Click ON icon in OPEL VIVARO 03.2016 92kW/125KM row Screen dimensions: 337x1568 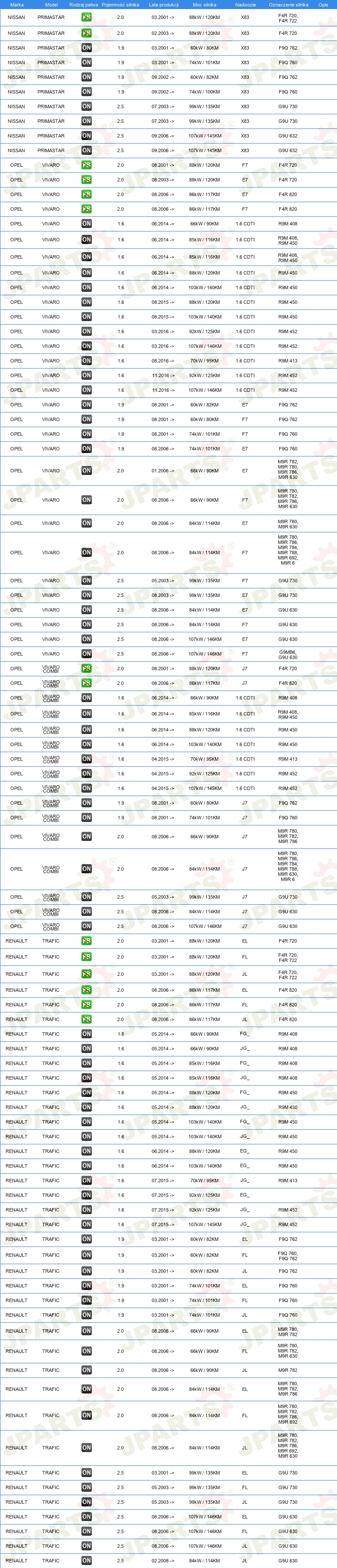coord(86,331)
